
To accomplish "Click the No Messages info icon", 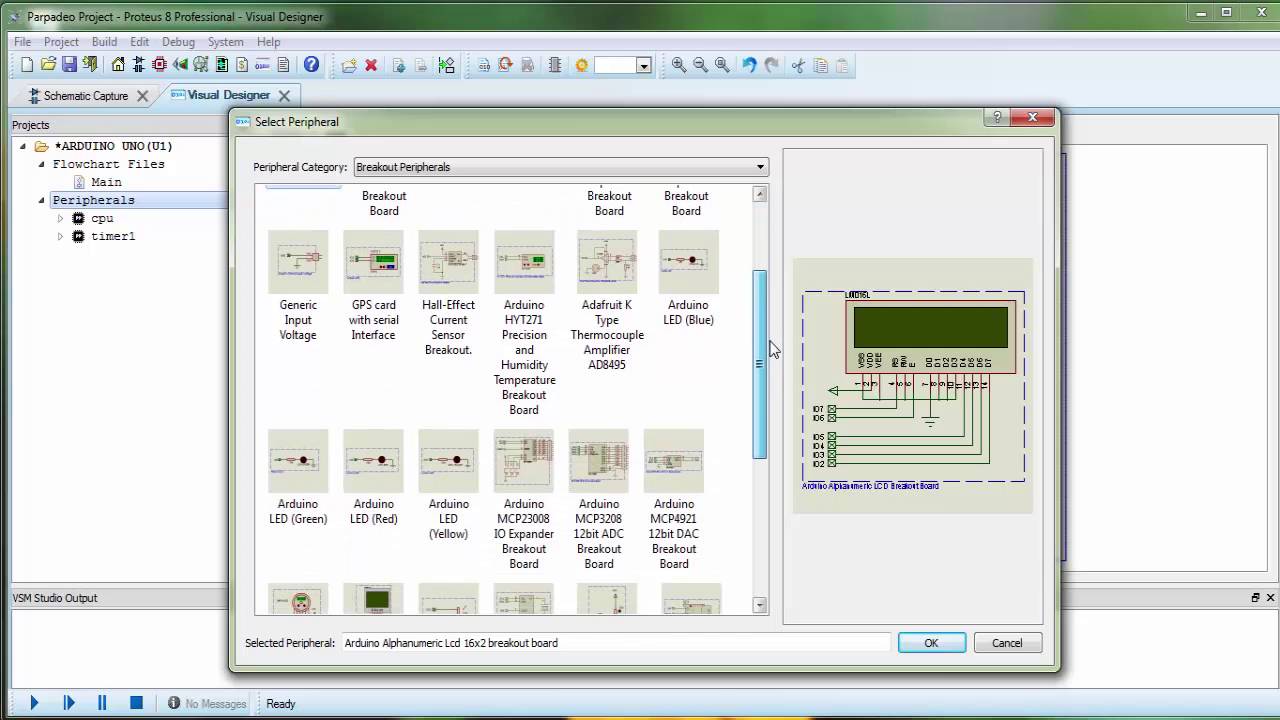I will [174, 703].
